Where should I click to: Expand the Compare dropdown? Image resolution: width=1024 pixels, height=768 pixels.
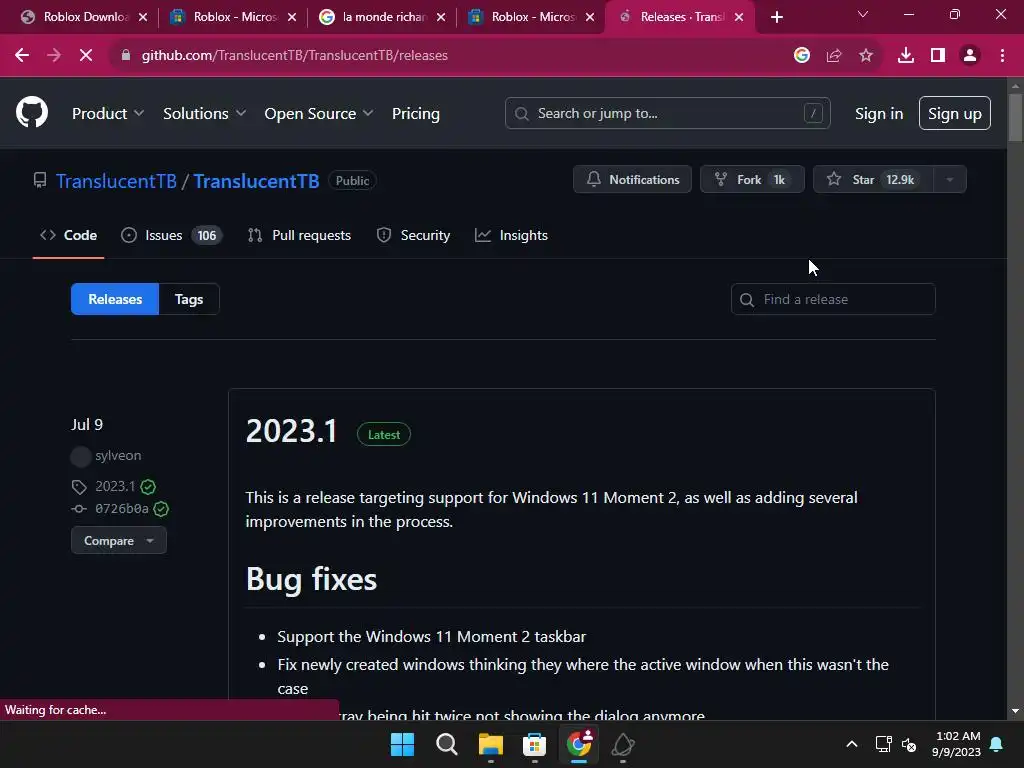tap(119, 541)
